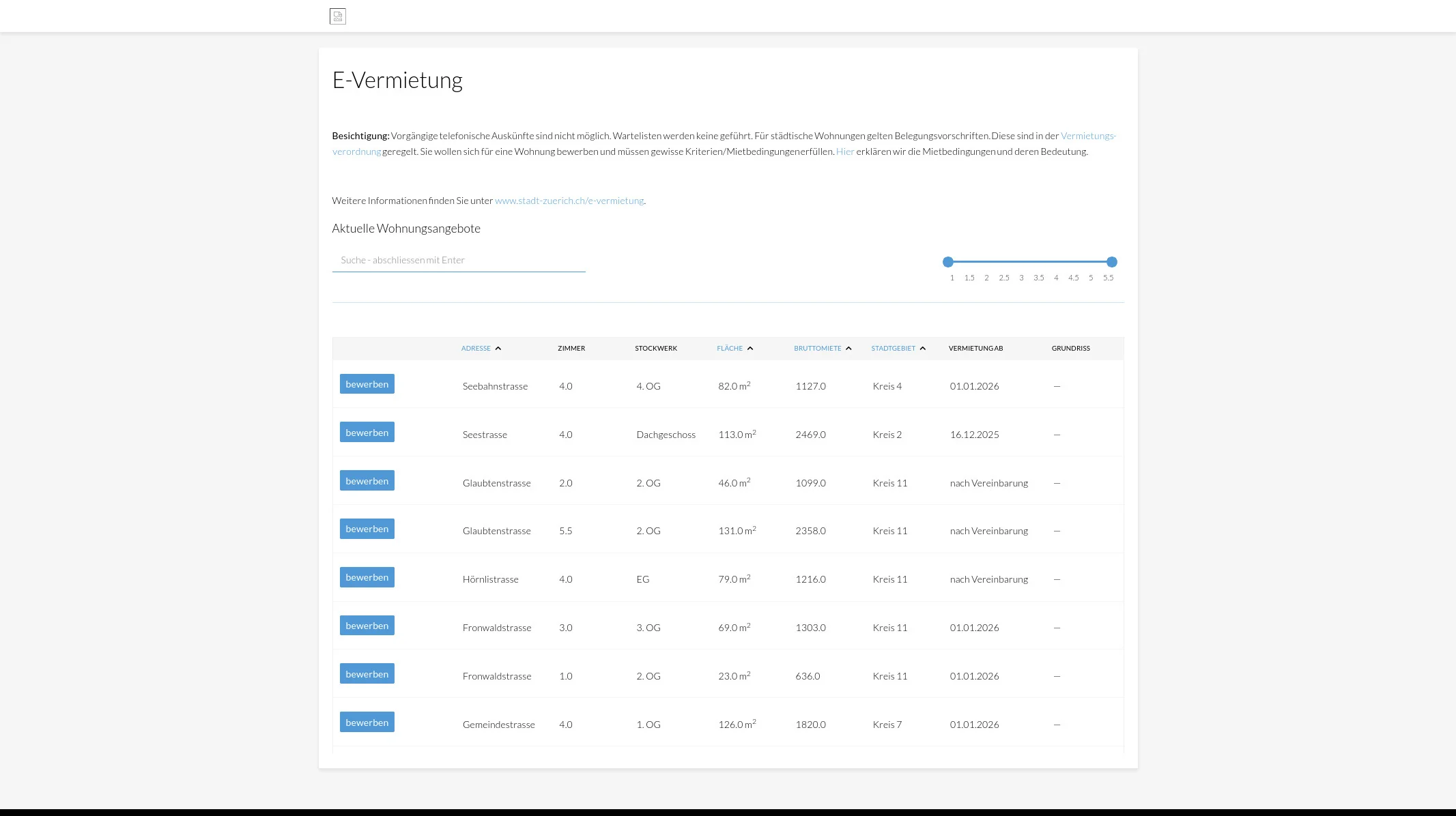1456x816 pixels.
Task: Apply for the Seestrasse Dachgeschoss apartment
Action: (367, 433)
